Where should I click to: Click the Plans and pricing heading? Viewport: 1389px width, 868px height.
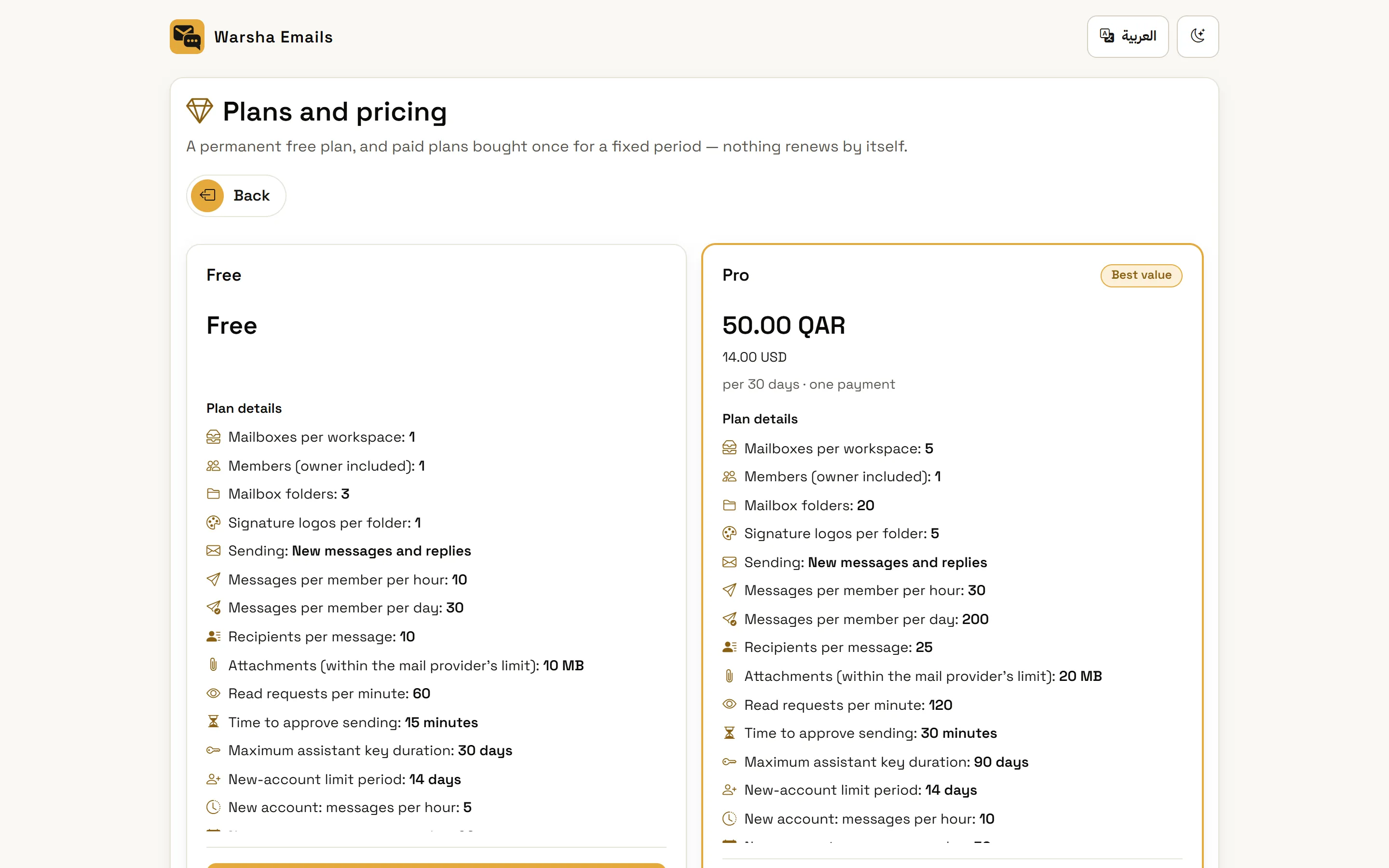tap(335, 111)
